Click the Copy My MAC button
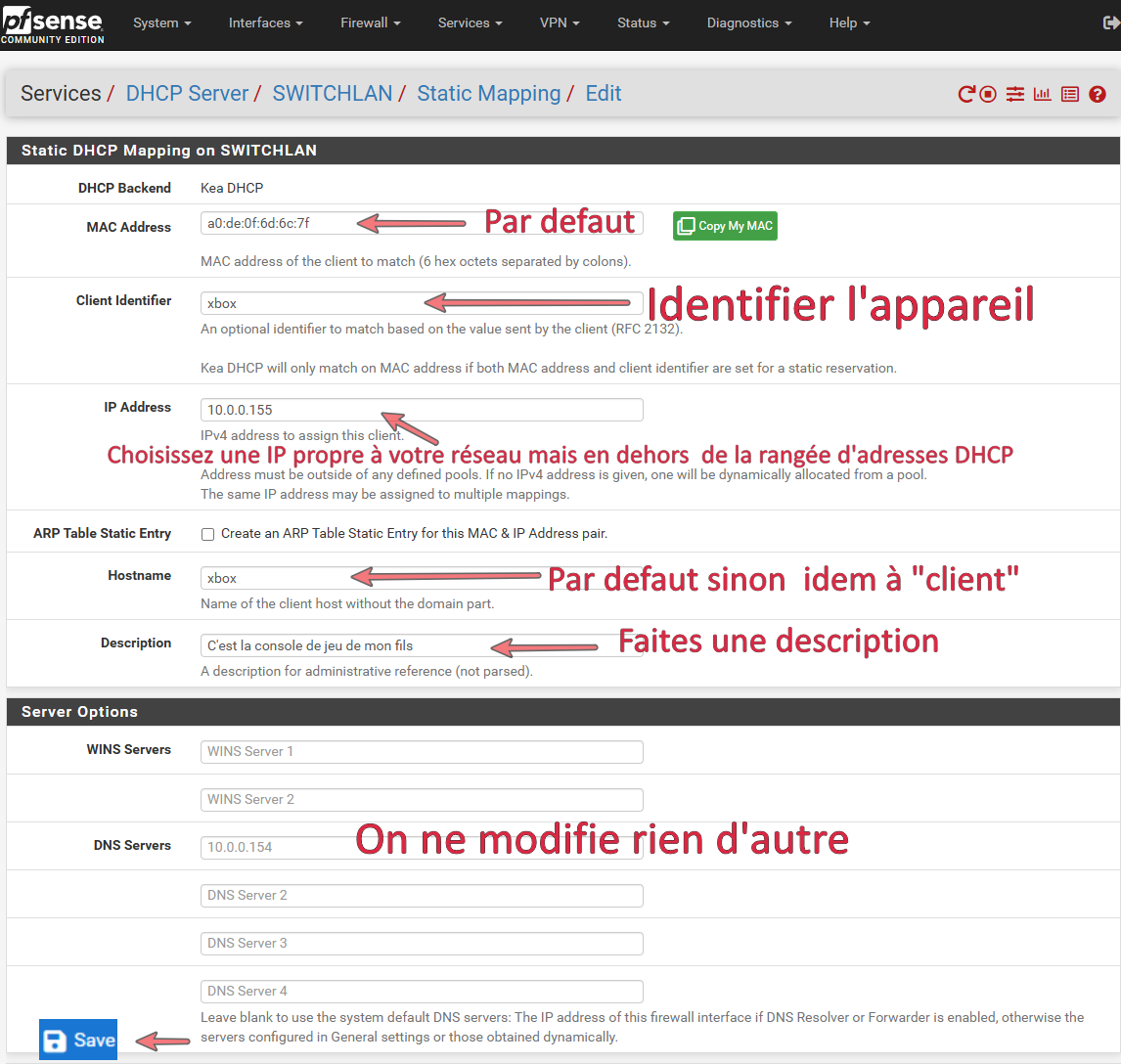Image resolution: width=1121 pixels, height=1064 pixels. (x=725, y=226)
